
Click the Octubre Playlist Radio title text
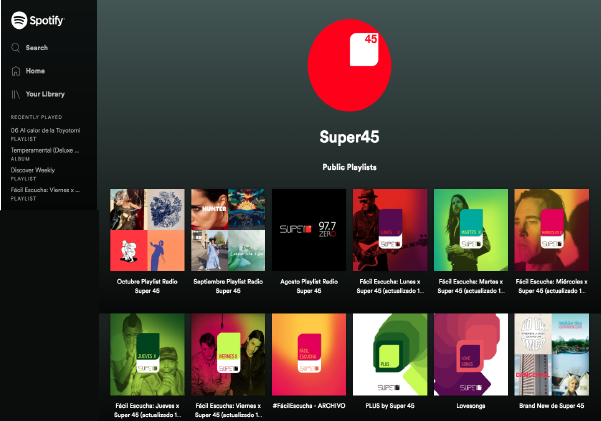[147, 286]
